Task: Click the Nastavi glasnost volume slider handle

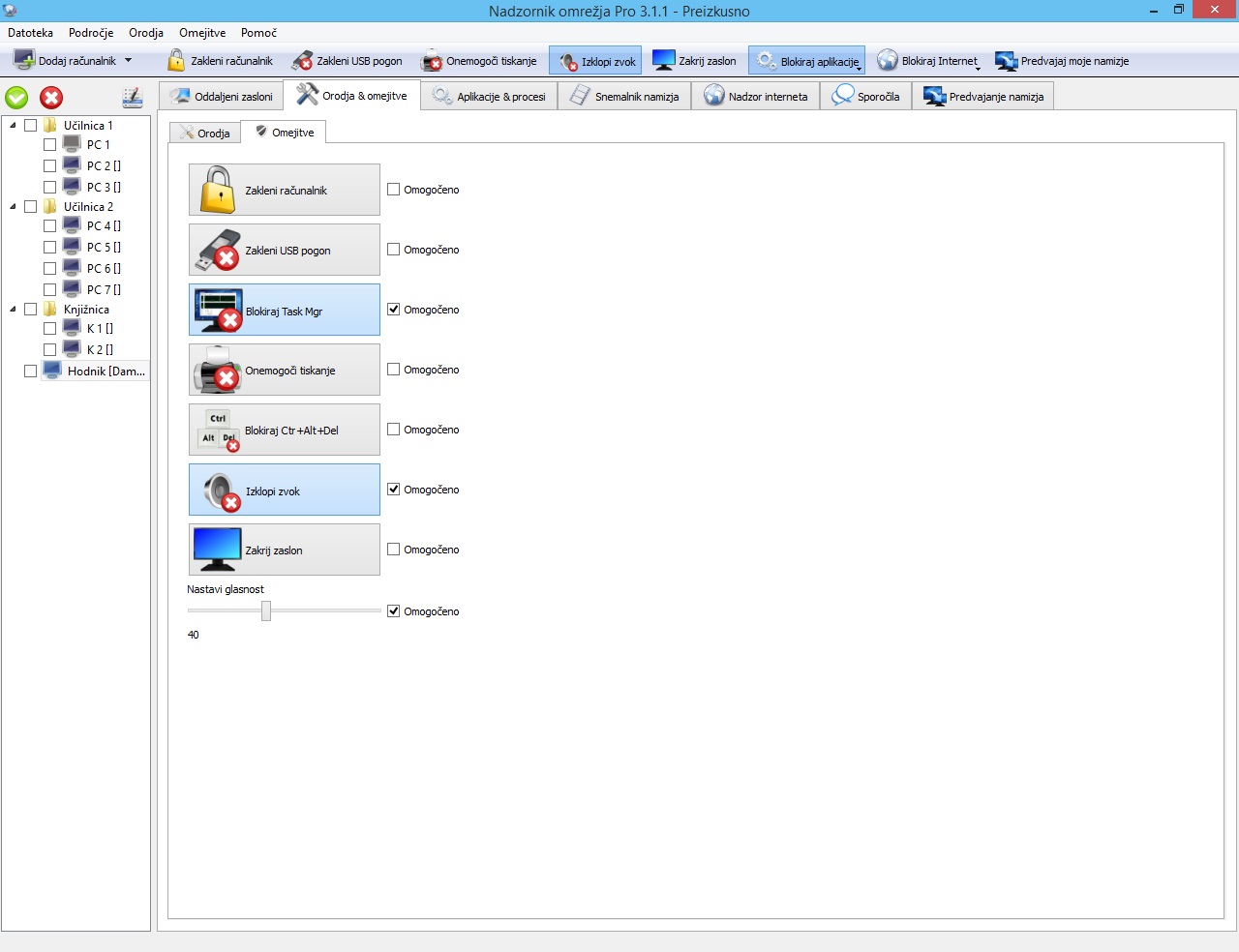Action: tap(266, 610)
